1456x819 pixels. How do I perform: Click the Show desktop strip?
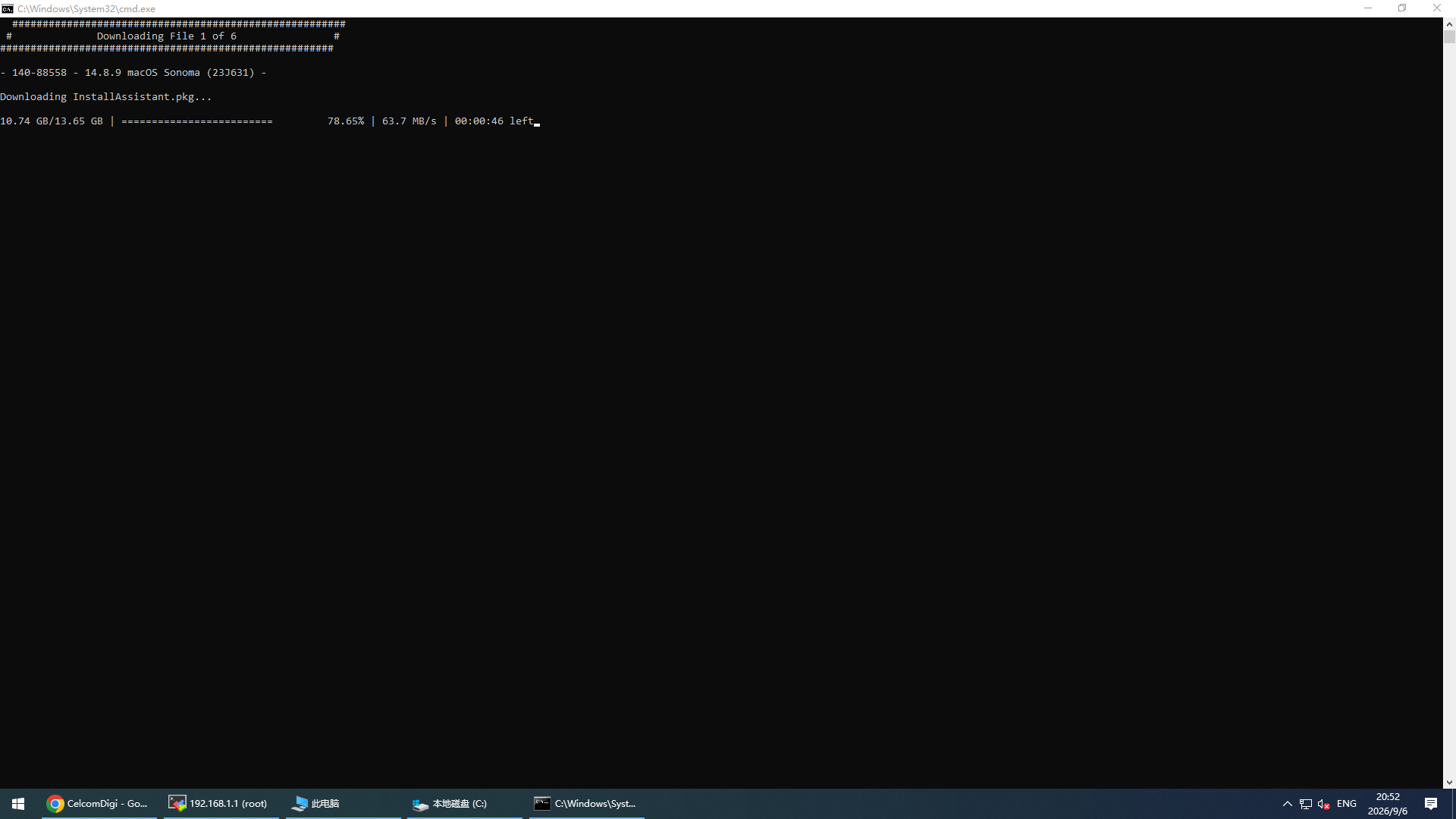(x=1453, y=804)
